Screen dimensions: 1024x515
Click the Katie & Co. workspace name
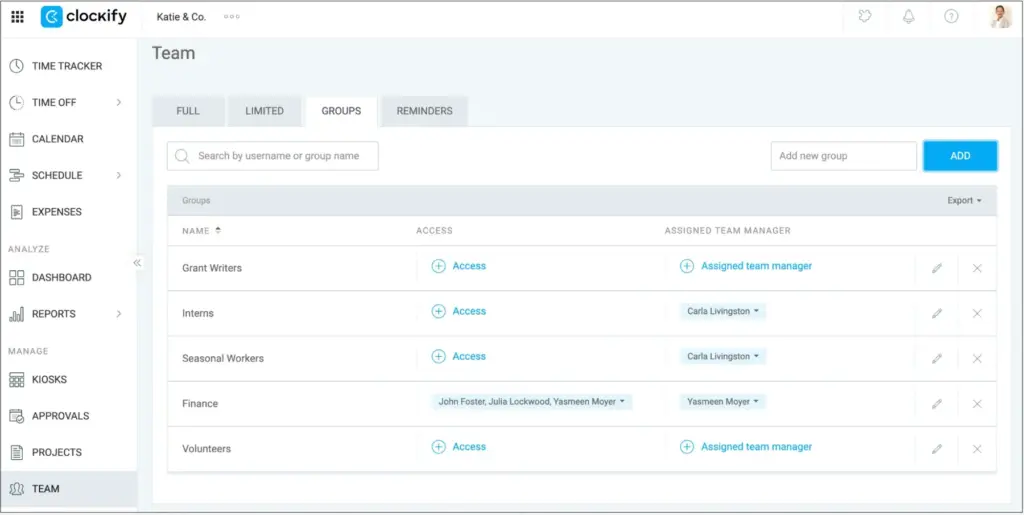pyautogui.click(x=182, y=17)
